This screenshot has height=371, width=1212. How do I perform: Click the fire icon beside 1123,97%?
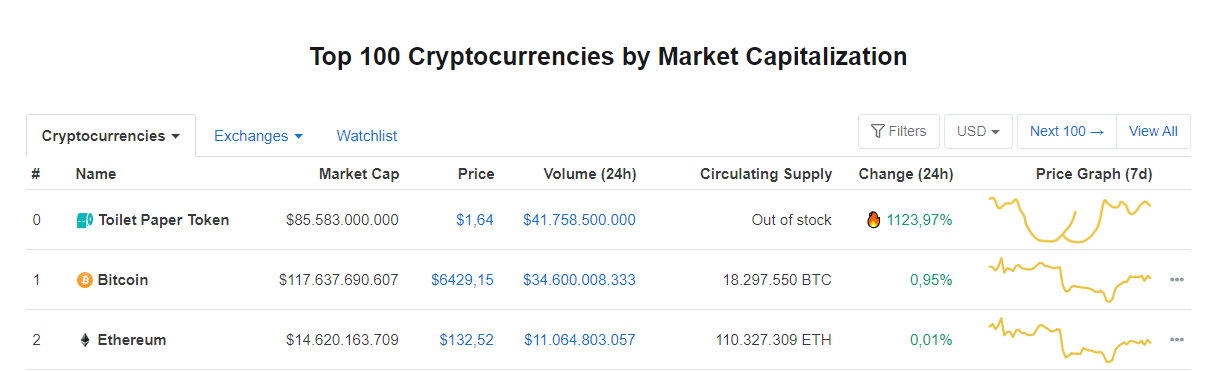coord(874,220)
